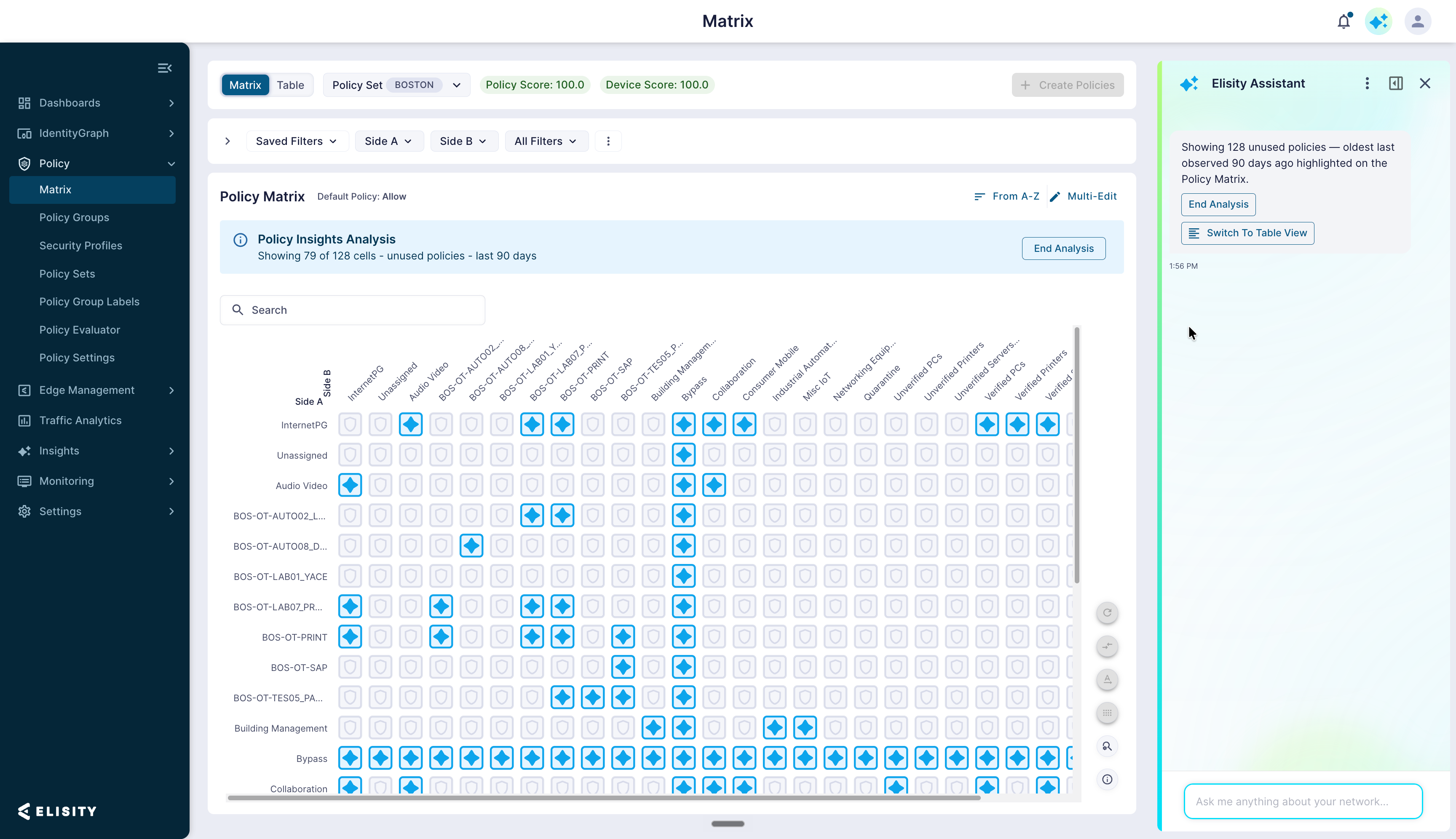This screenshot has height=839, width=1456.
Task: Expand the IdentityGraph menu
Action: coord(171,133)
